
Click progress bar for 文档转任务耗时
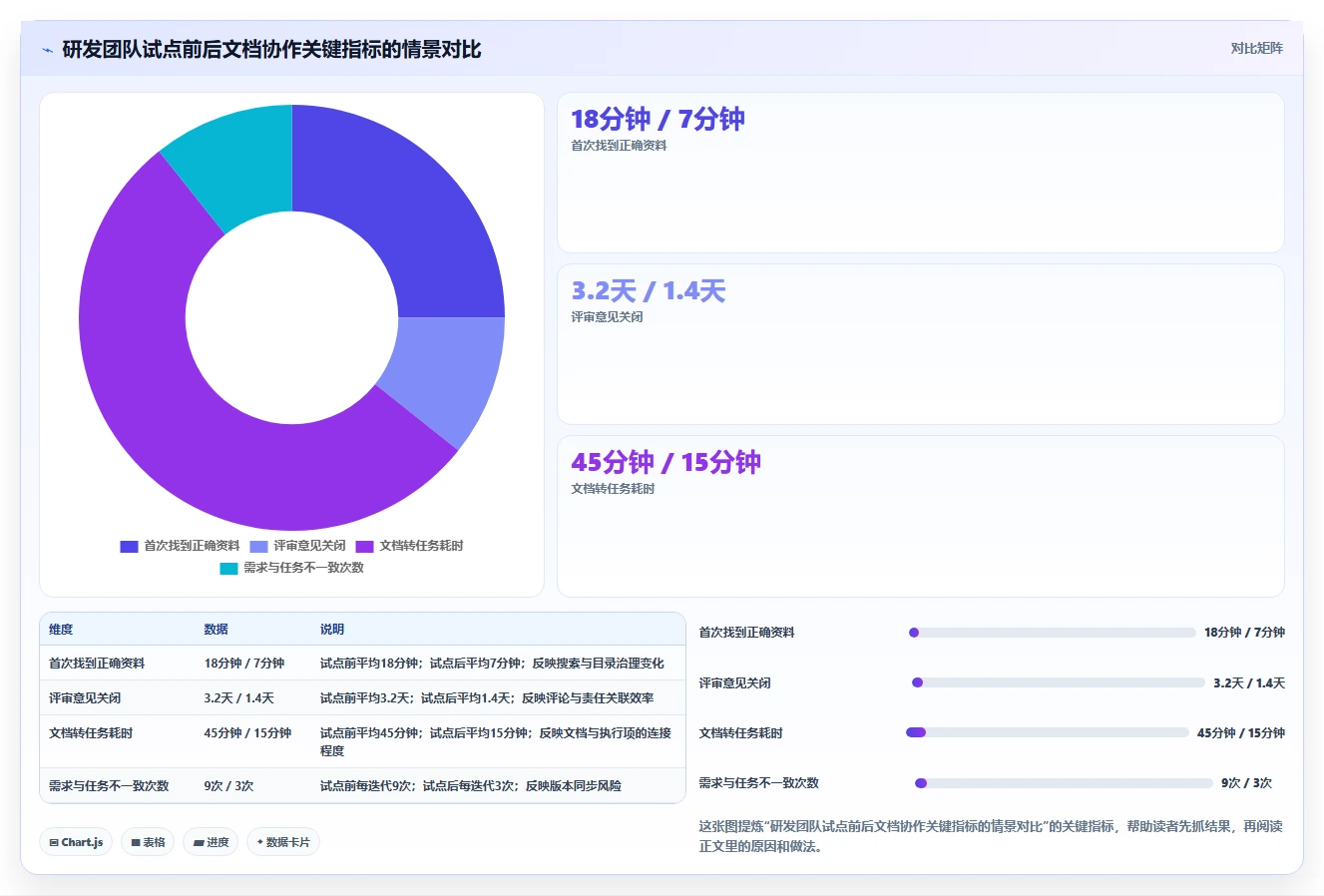[x=1048, y=732]
